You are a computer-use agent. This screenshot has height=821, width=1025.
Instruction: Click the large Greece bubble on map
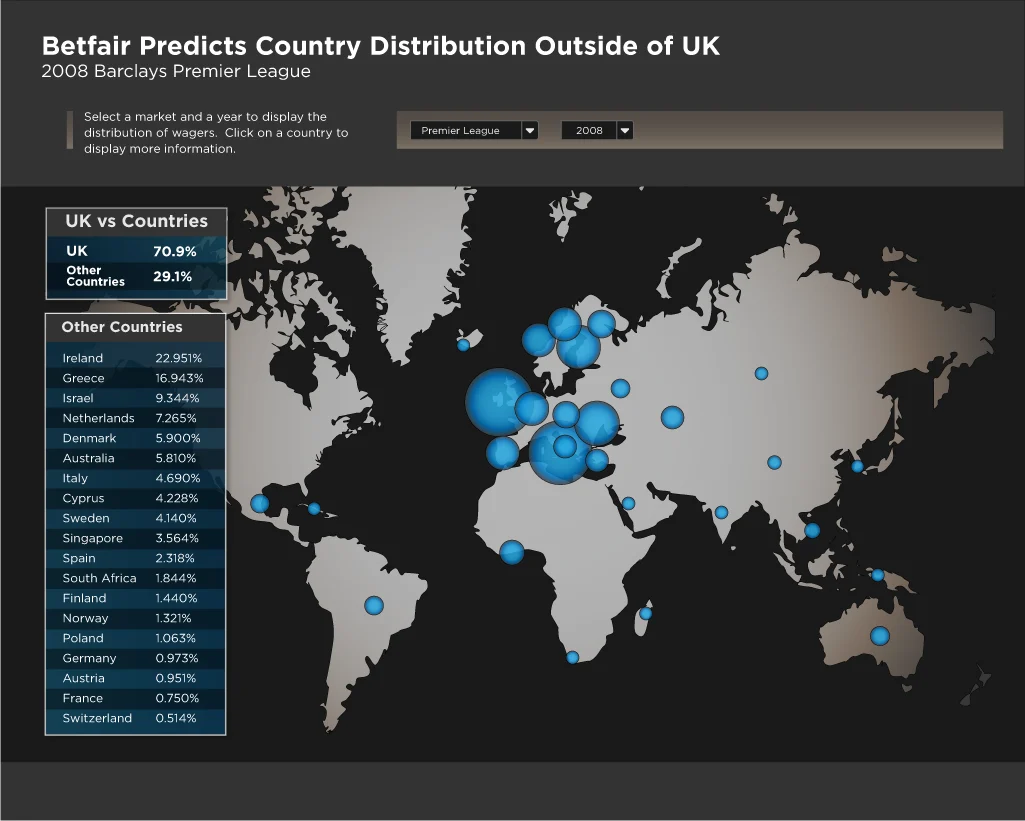pos(560,453)
